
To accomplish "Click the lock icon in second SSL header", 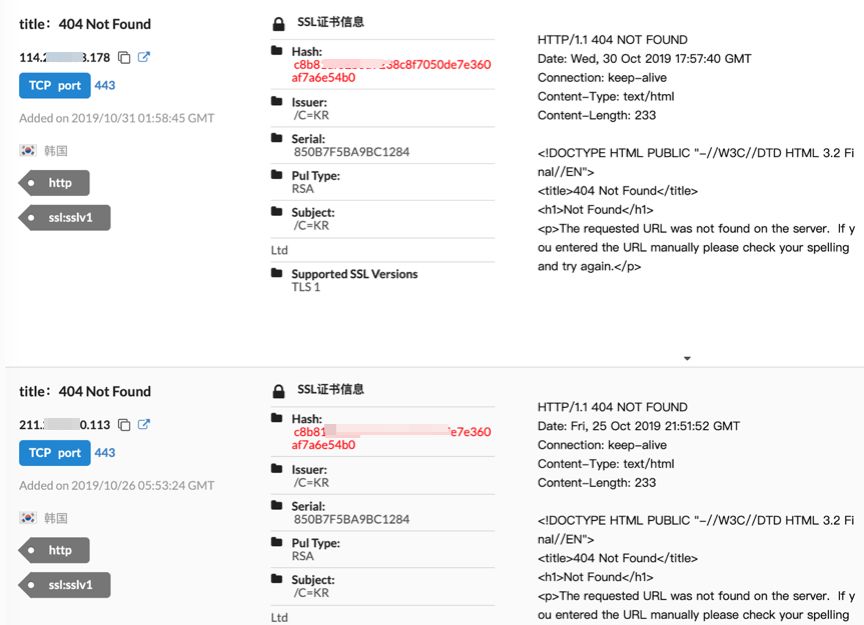I will tap(278, 391).
